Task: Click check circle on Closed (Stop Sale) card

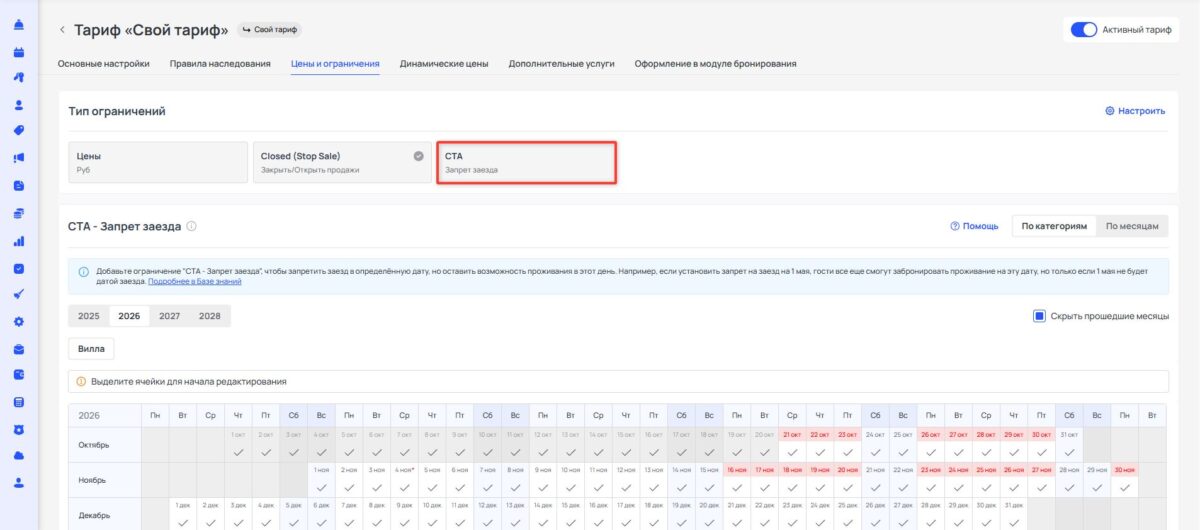Action: click(419, 156)
